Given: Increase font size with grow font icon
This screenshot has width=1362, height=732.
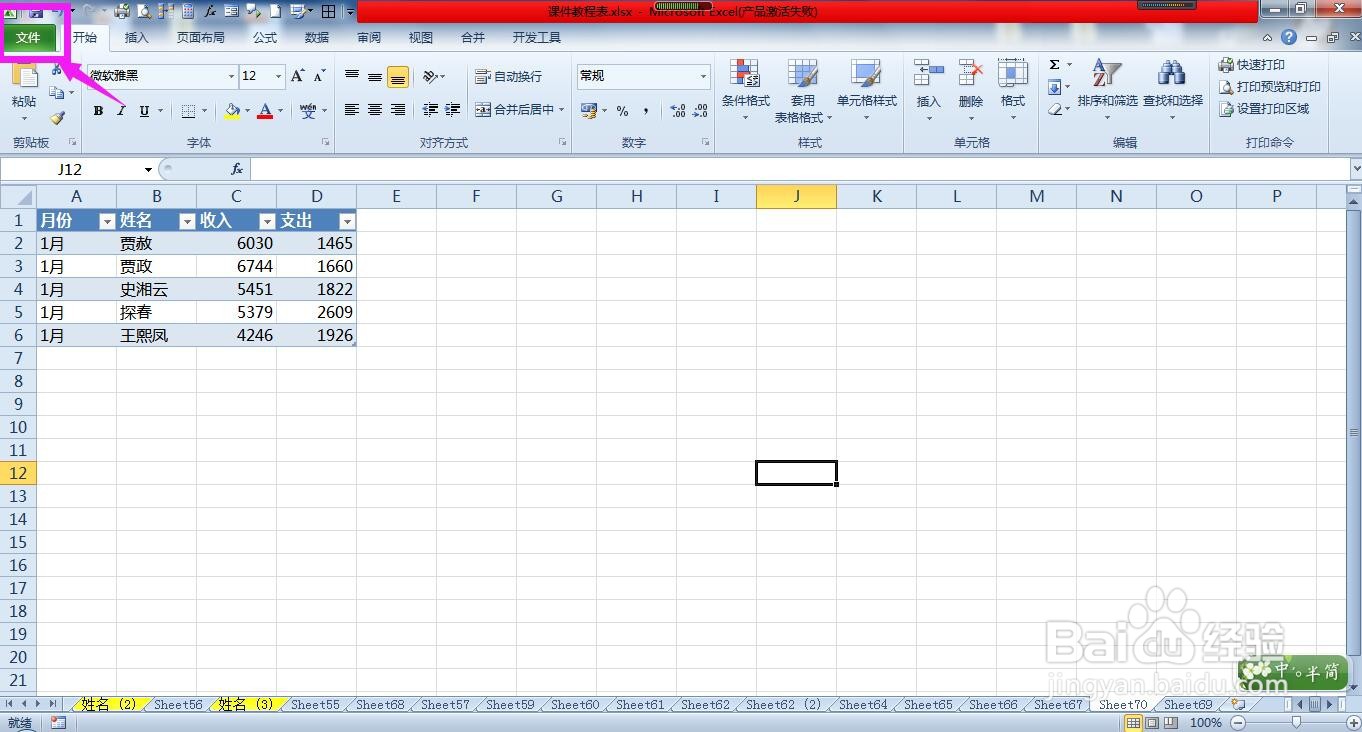Looking at the screenshot, I should point(297,76).
